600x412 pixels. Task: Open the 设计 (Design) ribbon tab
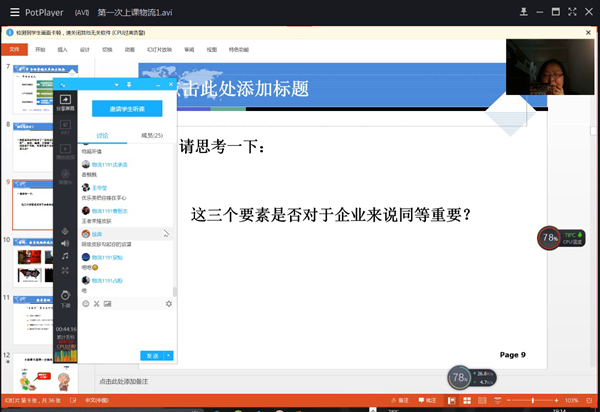(85, 50)
